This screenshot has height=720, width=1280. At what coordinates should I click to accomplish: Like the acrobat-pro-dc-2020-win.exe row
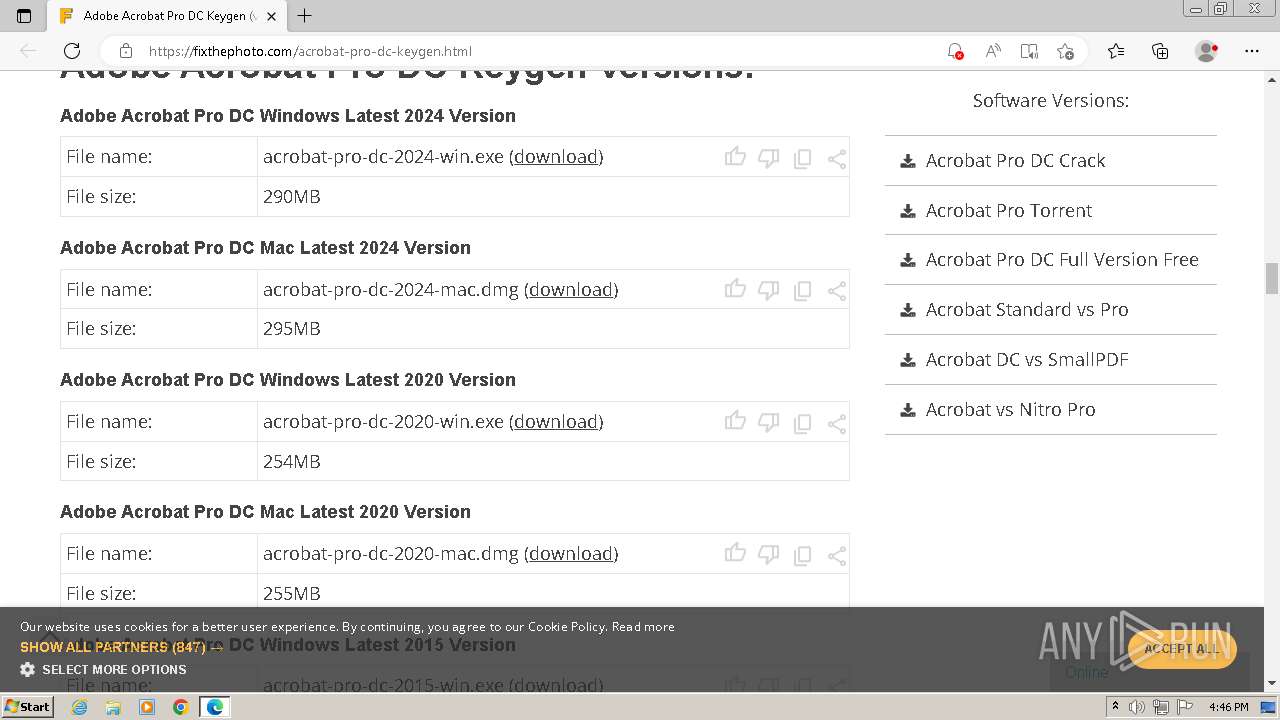[735, 422]
